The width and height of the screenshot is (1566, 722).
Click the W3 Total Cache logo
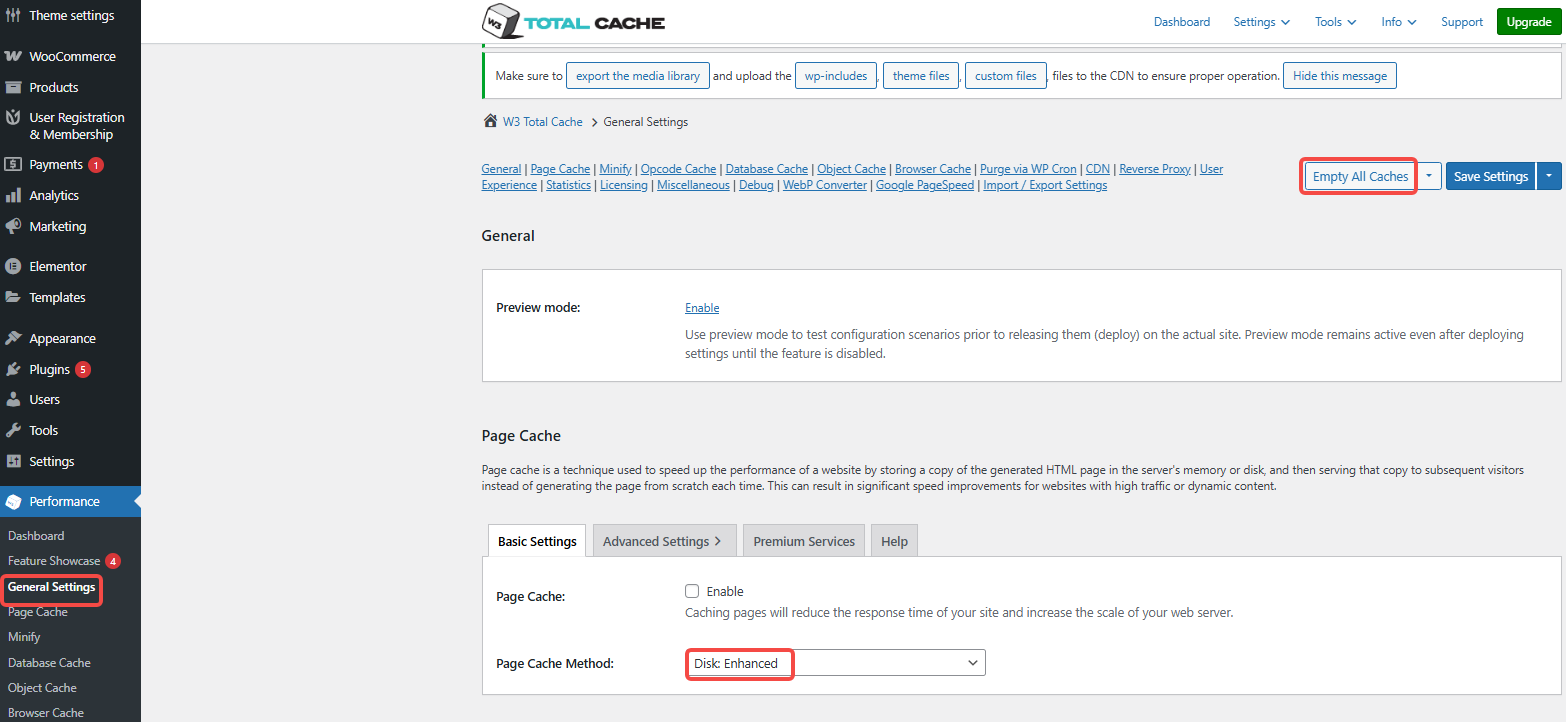coord(572,22)
